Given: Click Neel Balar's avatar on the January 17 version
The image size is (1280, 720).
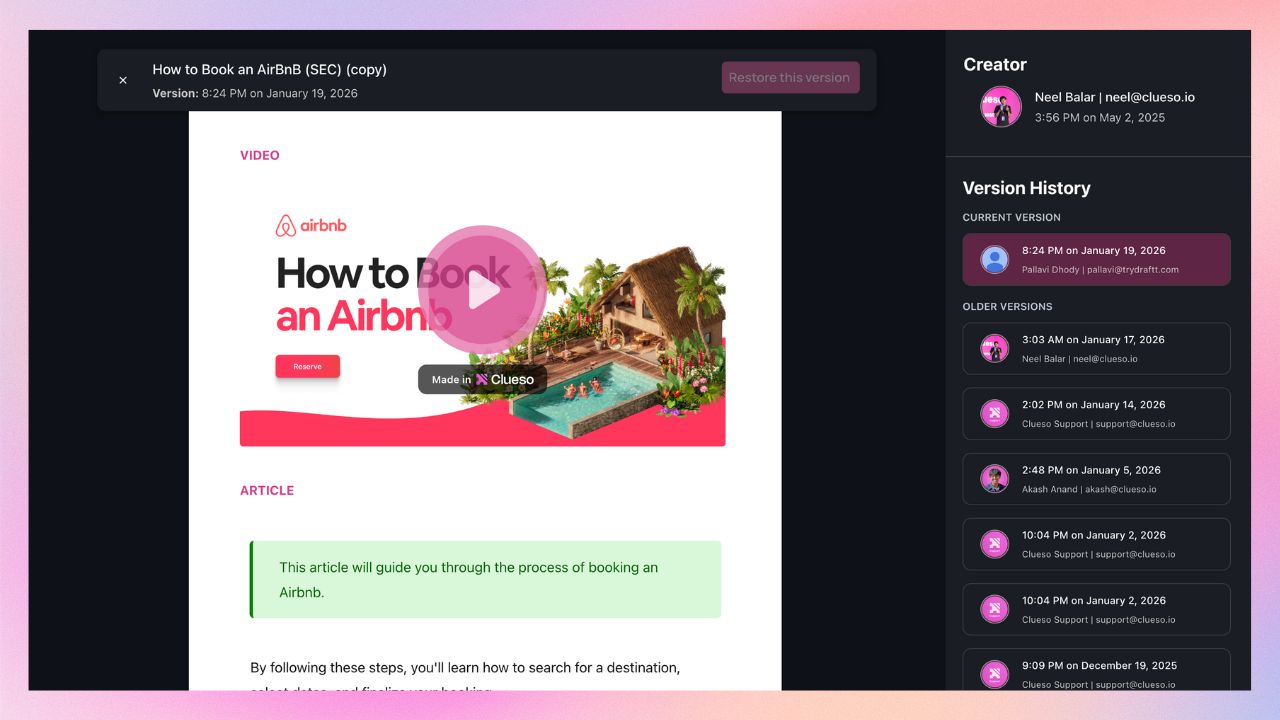Looking at the screenshot, I should pos(994,348).
